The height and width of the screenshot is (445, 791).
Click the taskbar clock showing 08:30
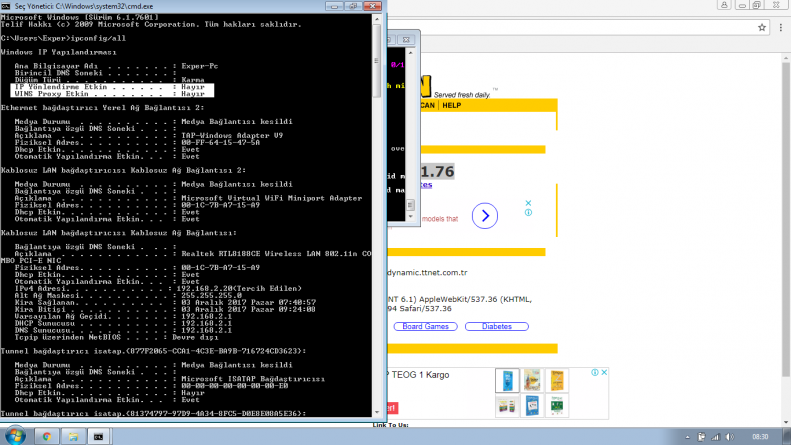pyautogui.click(x=760, y=437)
